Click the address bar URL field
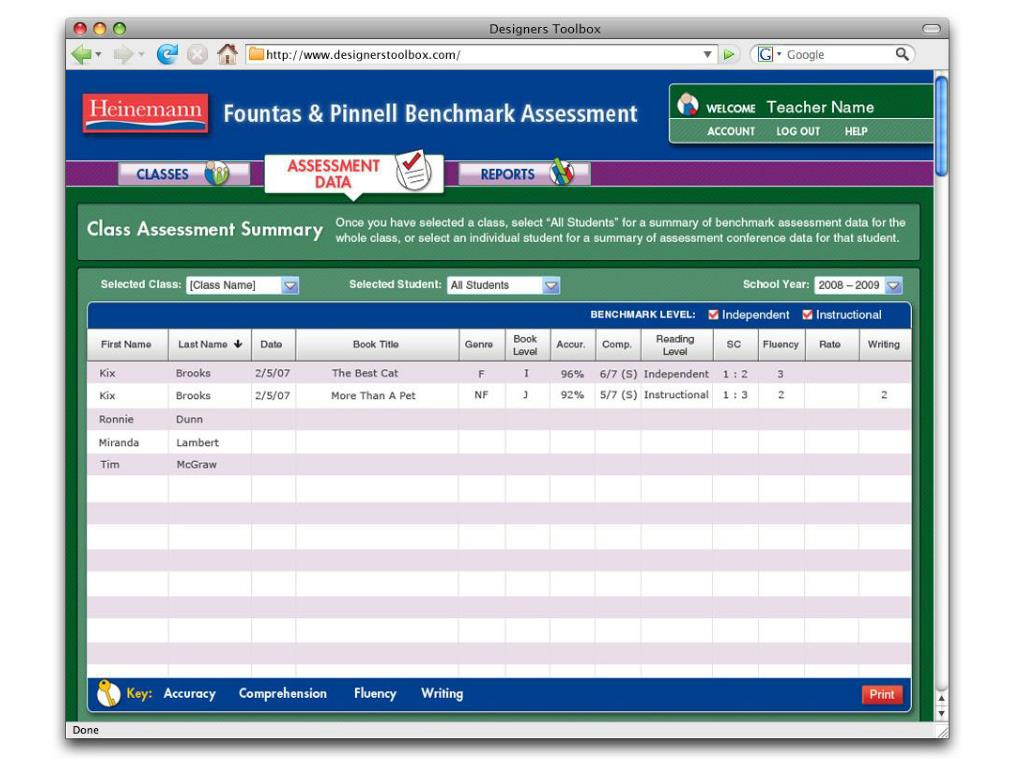The height and width of the screenshot is (768, 1024). [x=482, y=54]
